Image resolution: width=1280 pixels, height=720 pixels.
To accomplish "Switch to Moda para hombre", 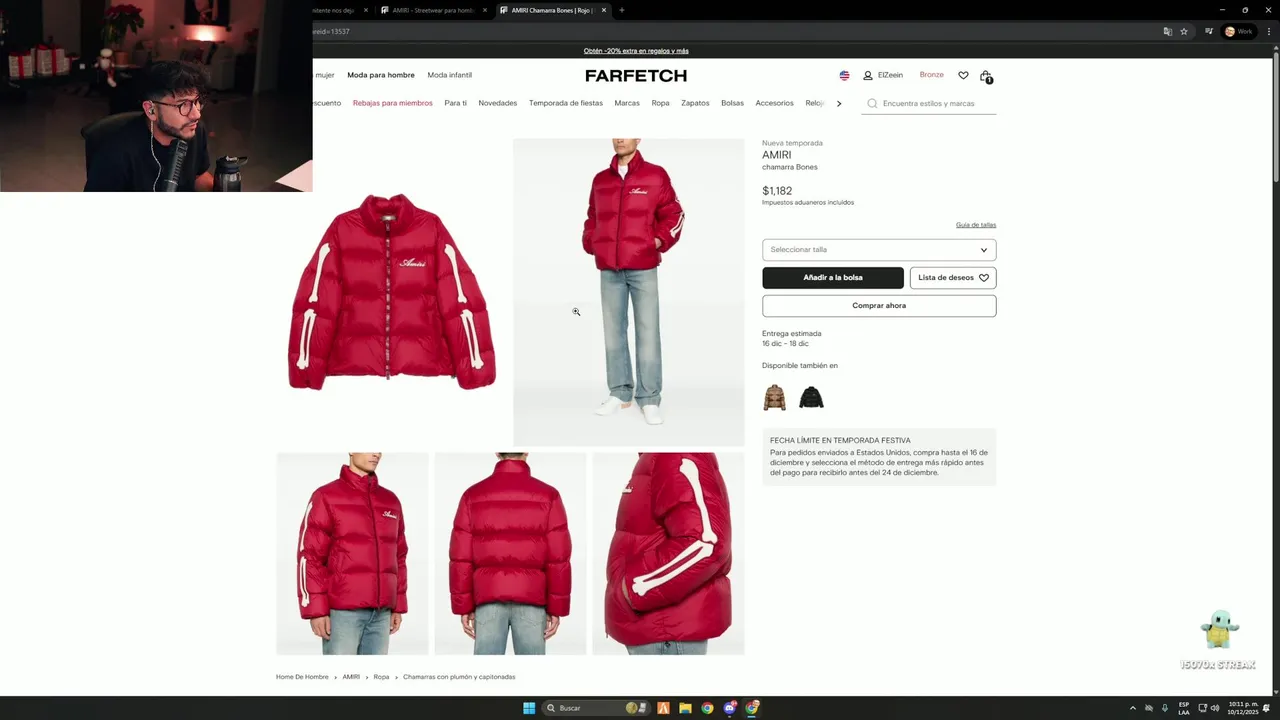I will click(x=381, y=75).
